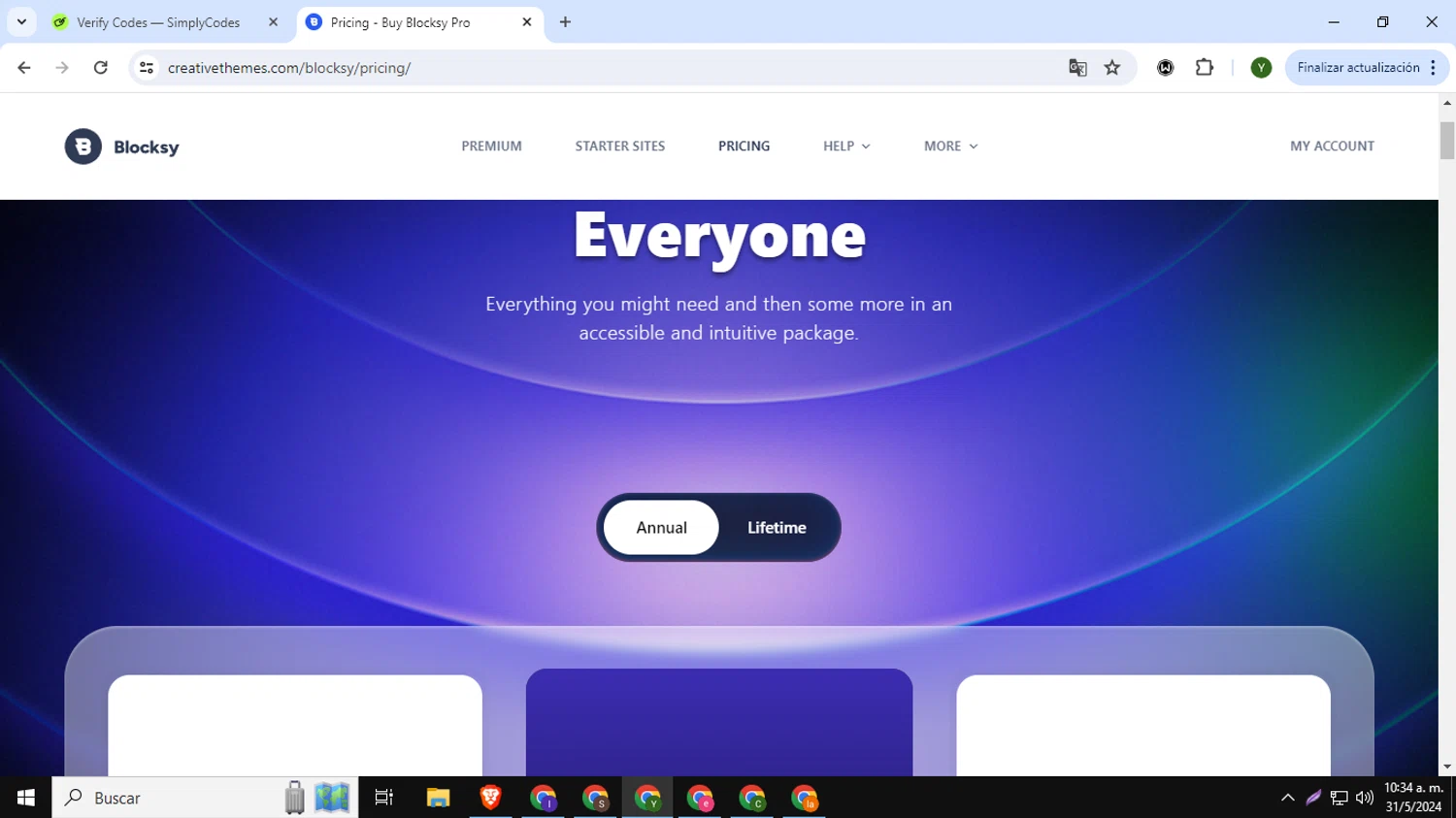Screen dimensions: 1456x818
Task: Open MY ACCOUNT link
Action: (x=1332, y=147)
